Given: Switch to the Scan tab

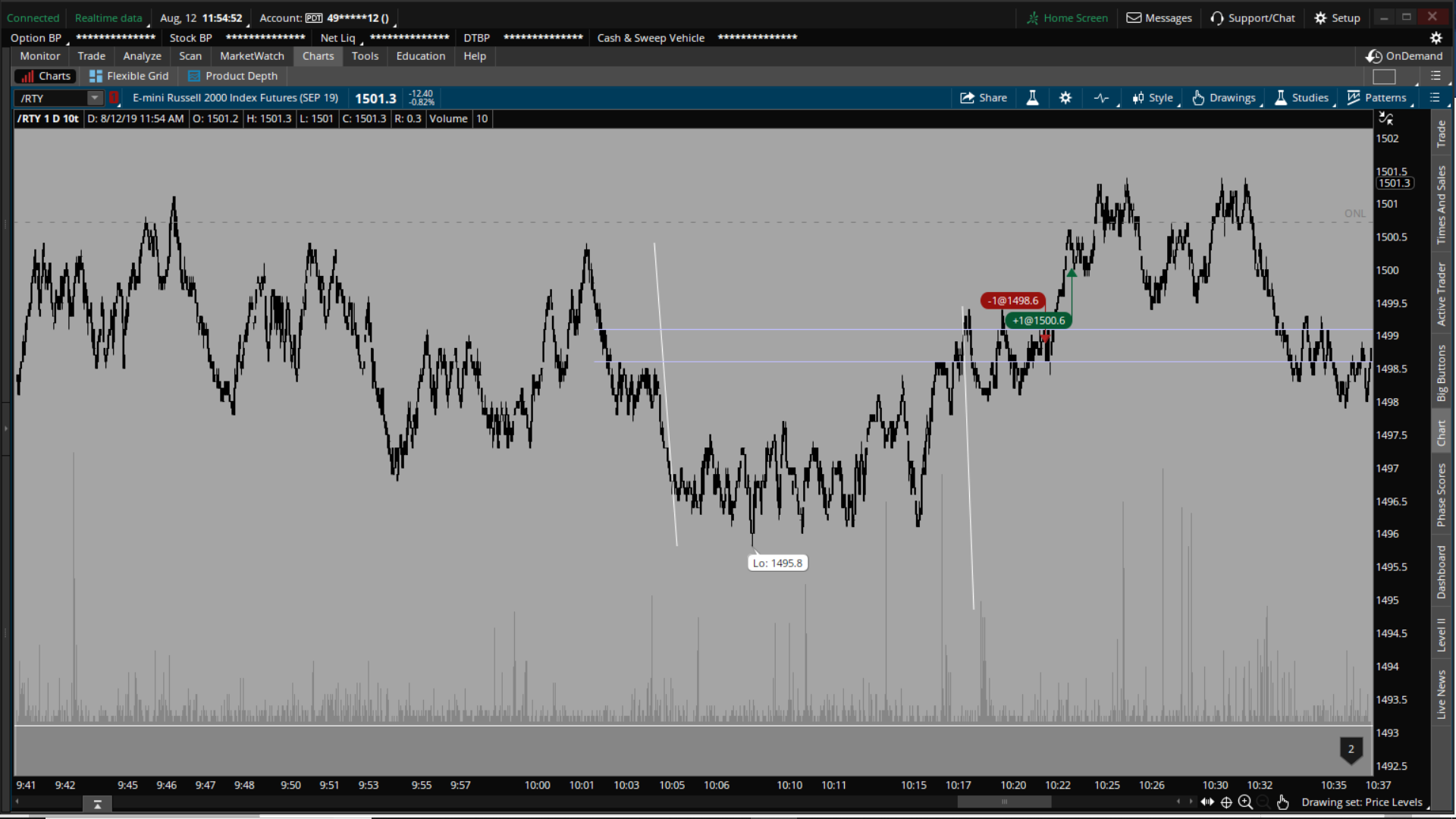Looking at the screenshot, I should (x=190, y=56).
